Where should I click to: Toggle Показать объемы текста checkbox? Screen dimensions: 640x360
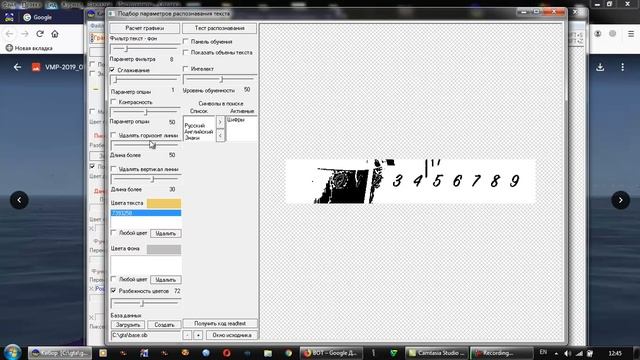click(186, 53)
